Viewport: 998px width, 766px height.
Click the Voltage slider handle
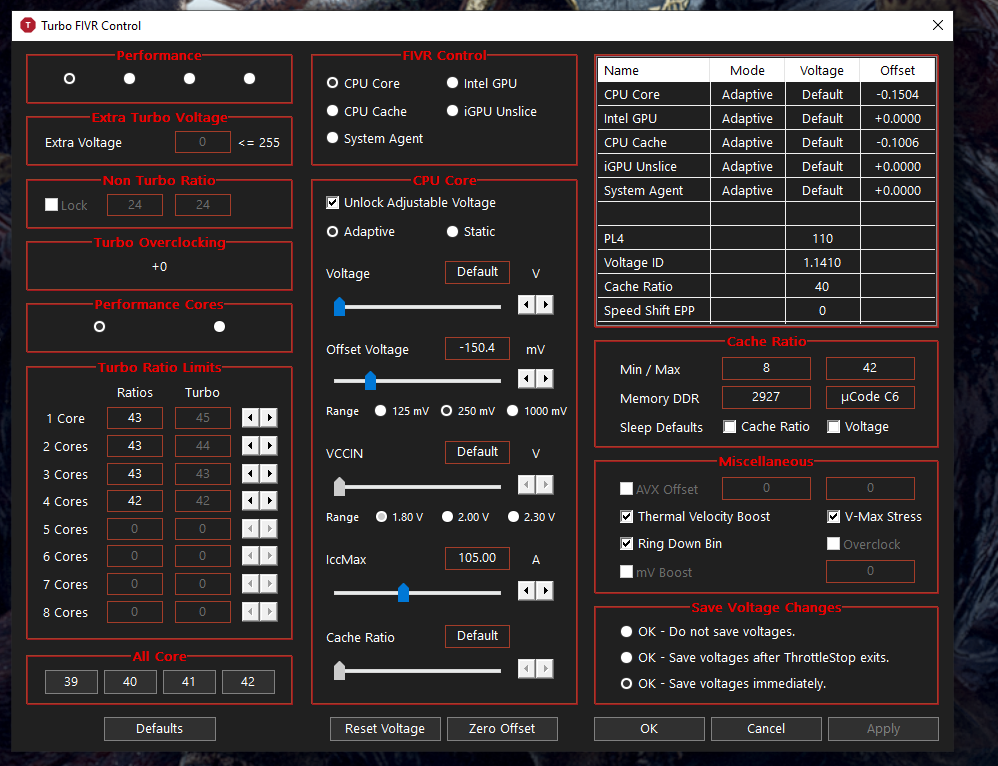tap(339, 307)
